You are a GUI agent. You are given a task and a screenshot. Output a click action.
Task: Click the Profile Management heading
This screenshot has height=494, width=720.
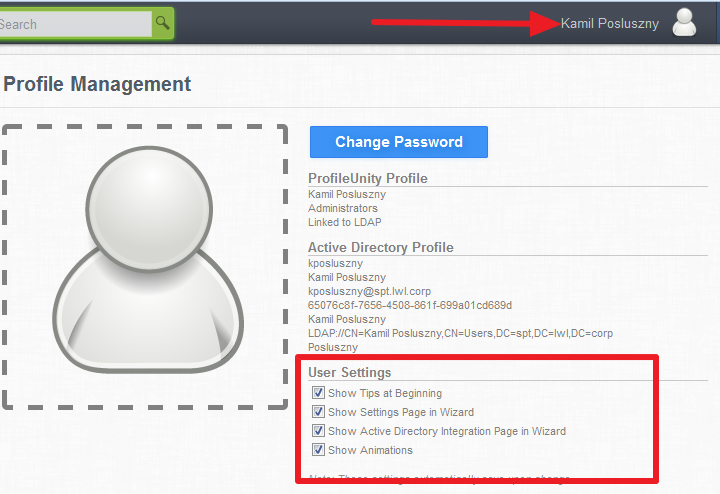[x=97, y=84]
